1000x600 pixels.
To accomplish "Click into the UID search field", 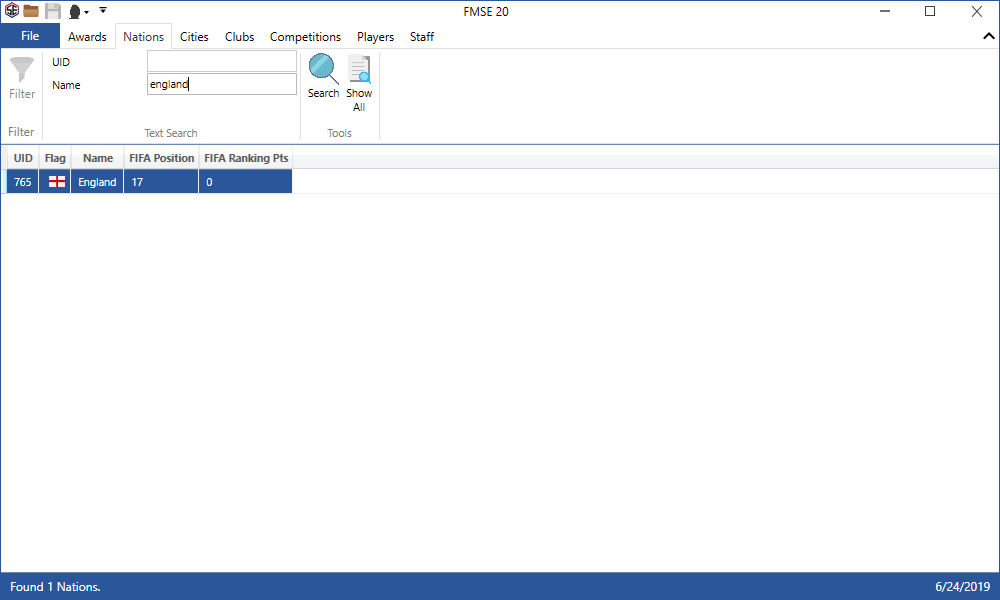I will pos(221,62).
